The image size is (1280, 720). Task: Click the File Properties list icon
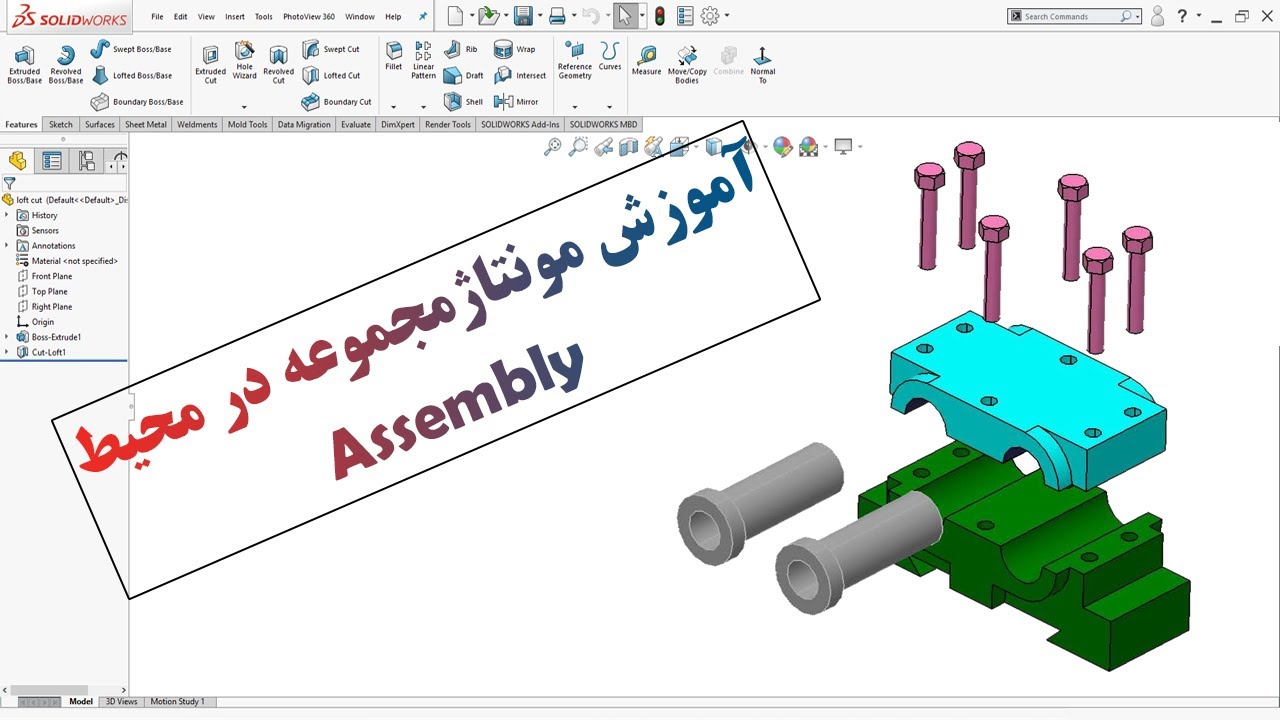[685, 16]
